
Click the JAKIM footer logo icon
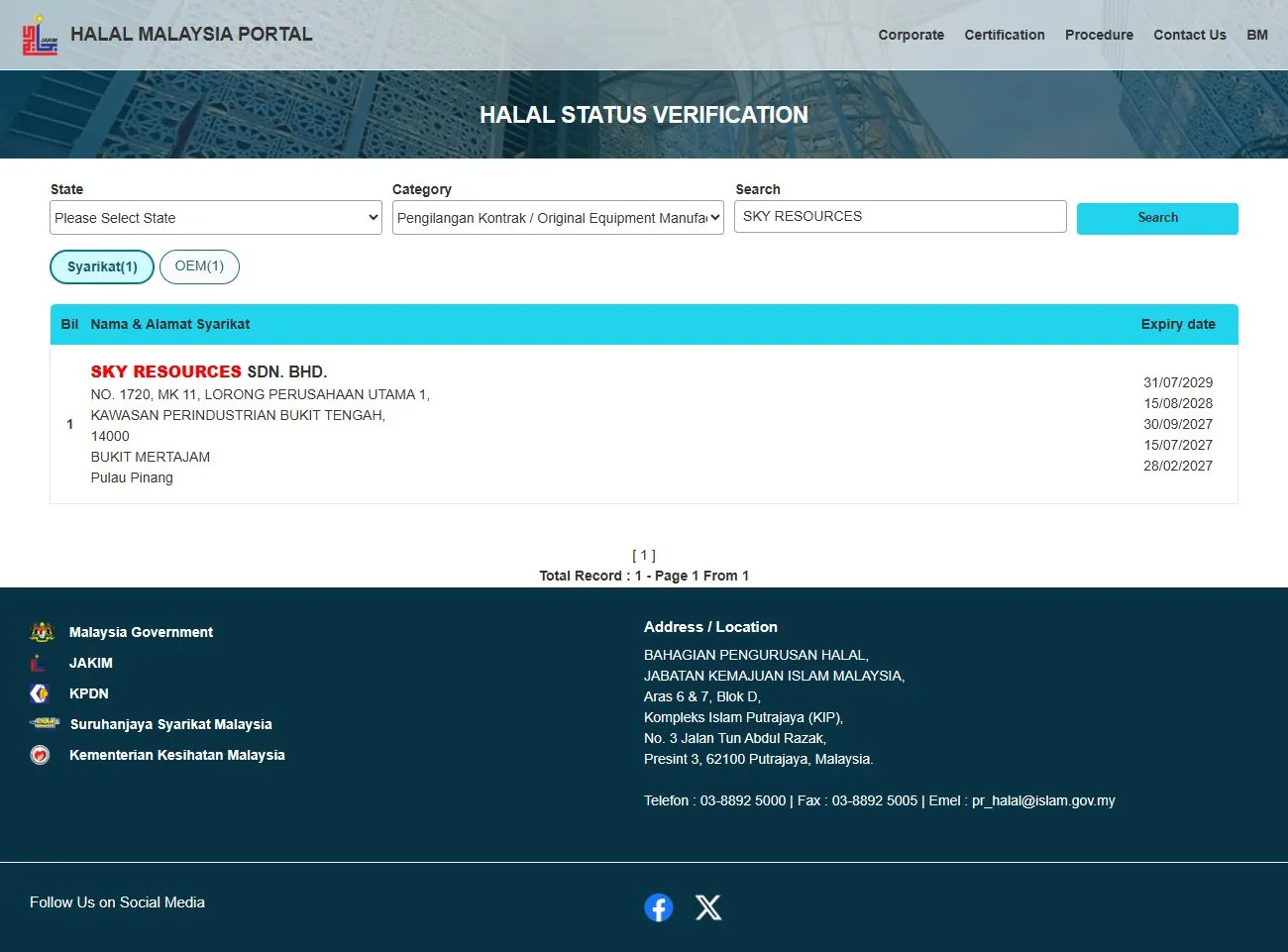point(38,663)
